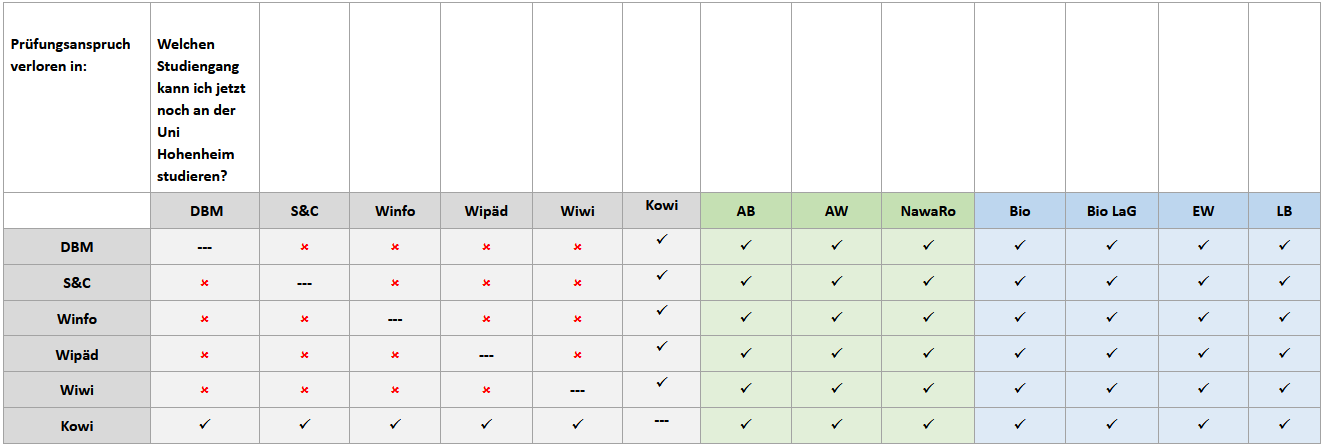Click the blue LB column header
Image resolution: width=1324 pixels, height=447 pixels.
[1284, 211]
